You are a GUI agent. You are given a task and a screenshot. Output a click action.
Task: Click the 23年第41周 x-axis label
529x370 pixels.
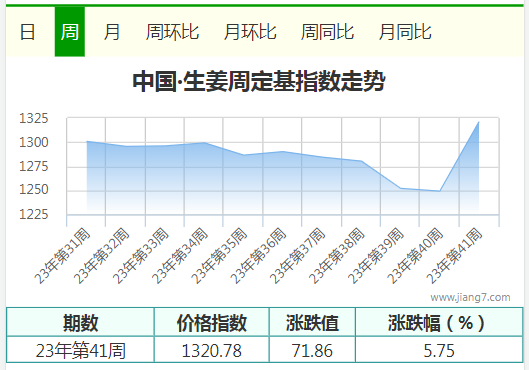click(x=454, y=256)
